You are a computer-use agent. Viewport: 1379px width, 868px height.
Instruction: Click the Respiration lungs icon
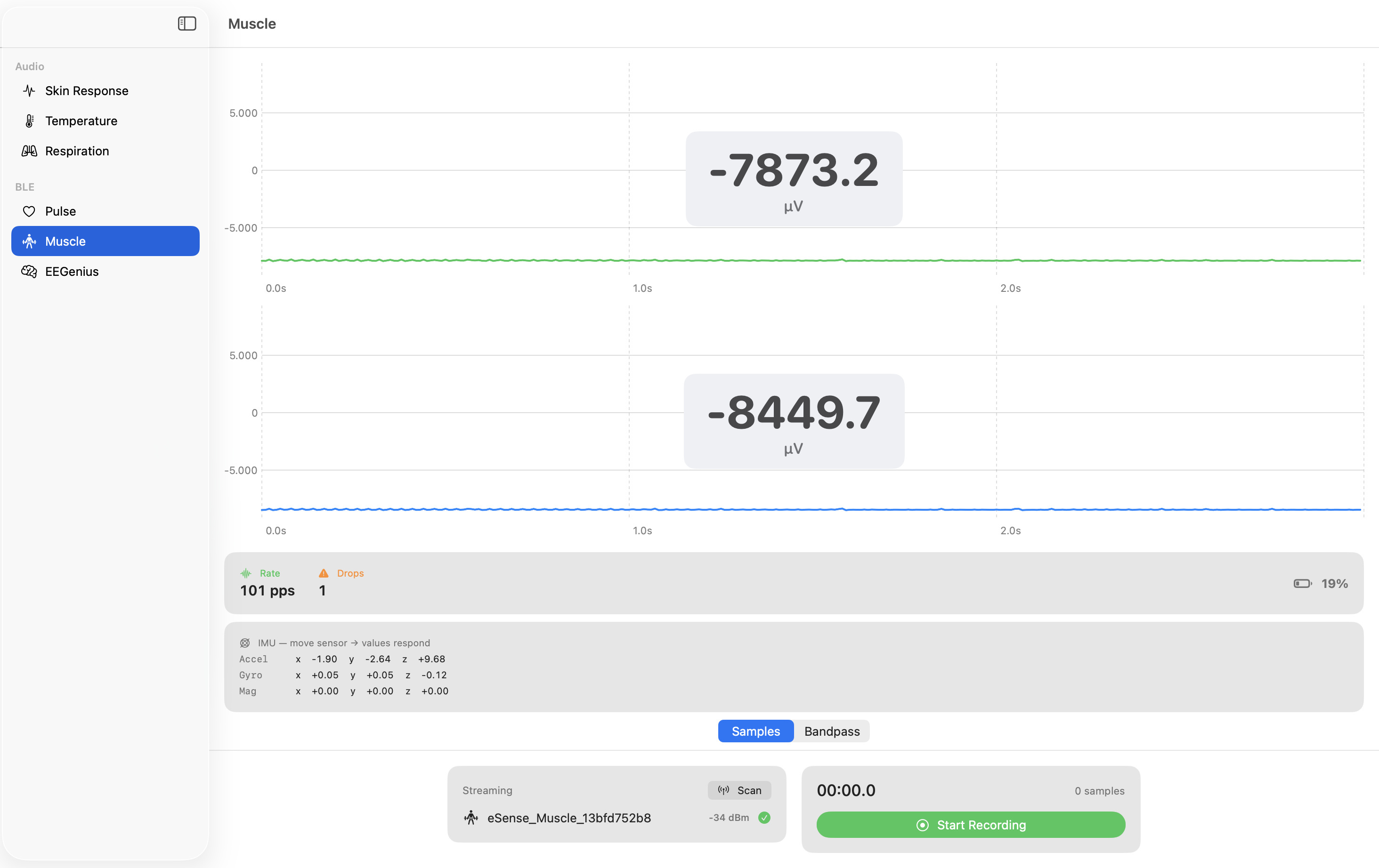pos(29,151)
